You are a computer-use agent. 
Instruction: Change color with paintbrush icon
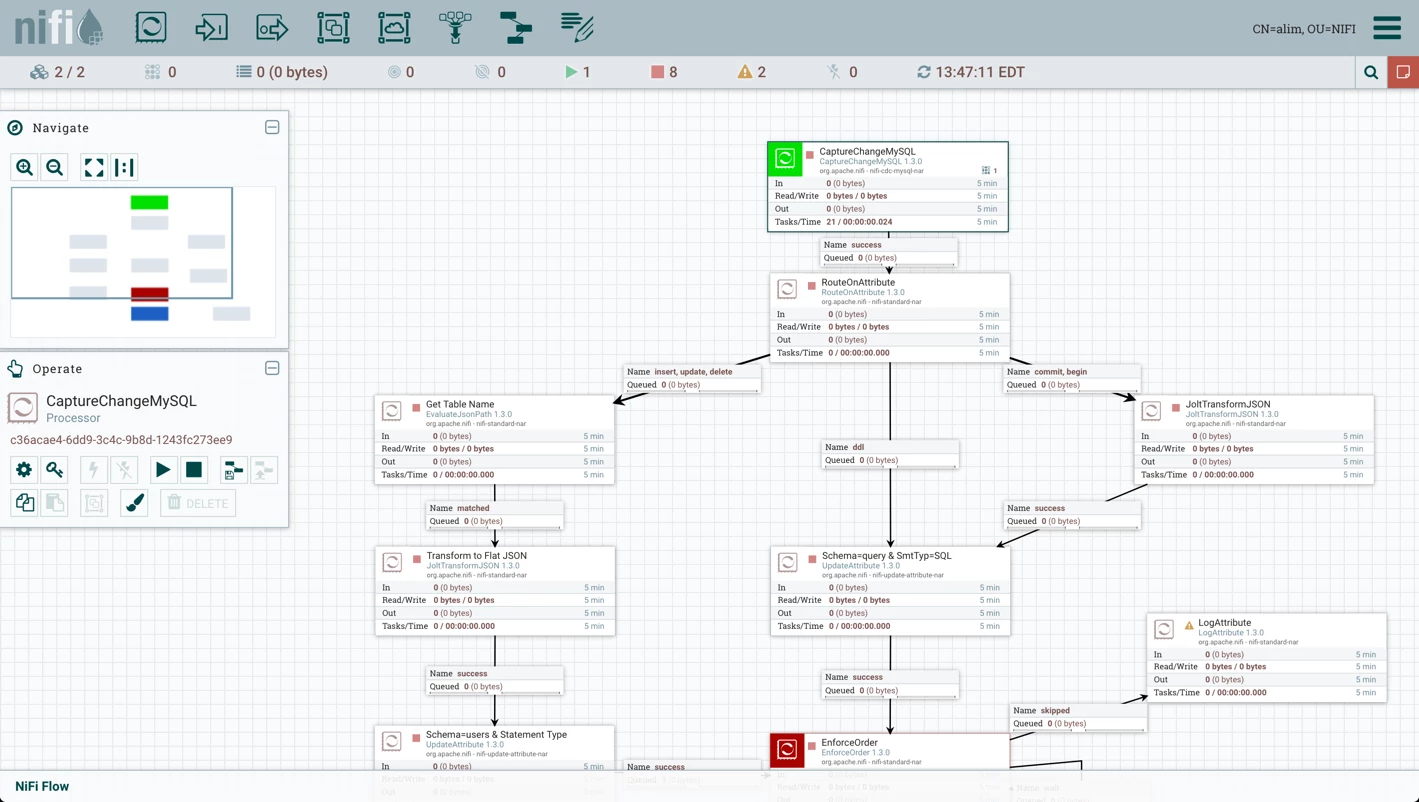pyautogui.click(x=135, y=503)
